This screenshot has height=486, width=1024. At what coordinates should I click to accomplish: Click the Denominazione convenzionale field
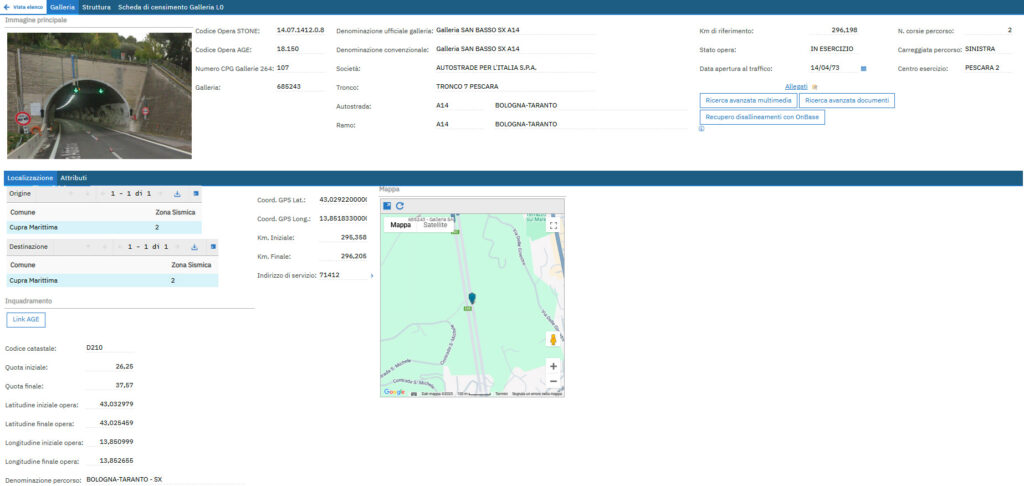(x=515, y=49)
